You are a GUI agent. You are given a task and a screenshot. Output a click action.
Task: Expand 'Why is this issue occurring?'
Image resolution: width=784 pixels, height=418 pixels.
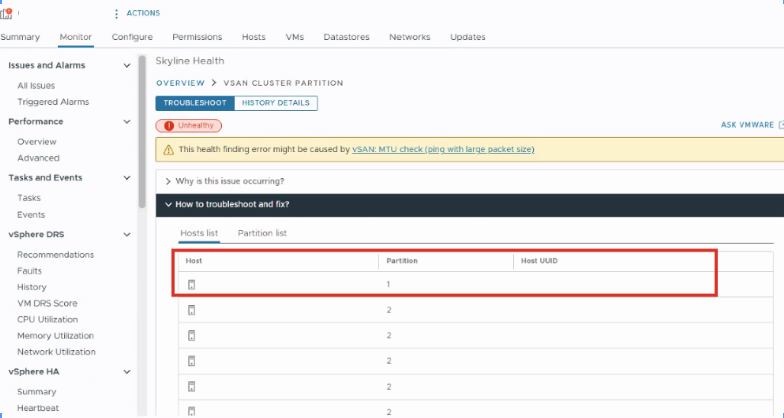click(x=229, y=181)
